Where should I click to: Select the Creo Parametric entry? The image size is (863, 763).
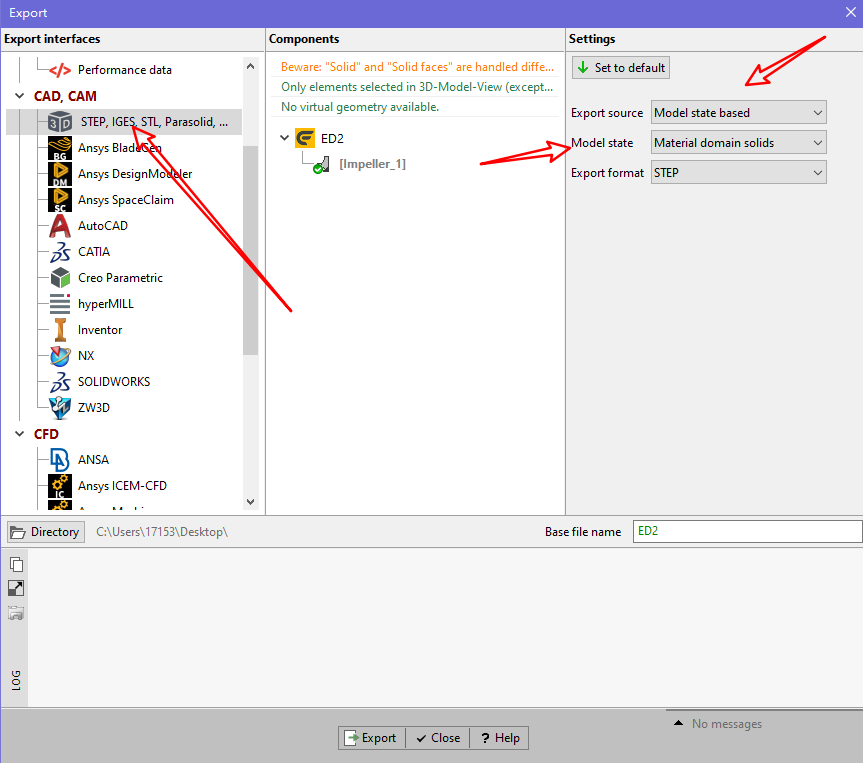click(120, 278)
